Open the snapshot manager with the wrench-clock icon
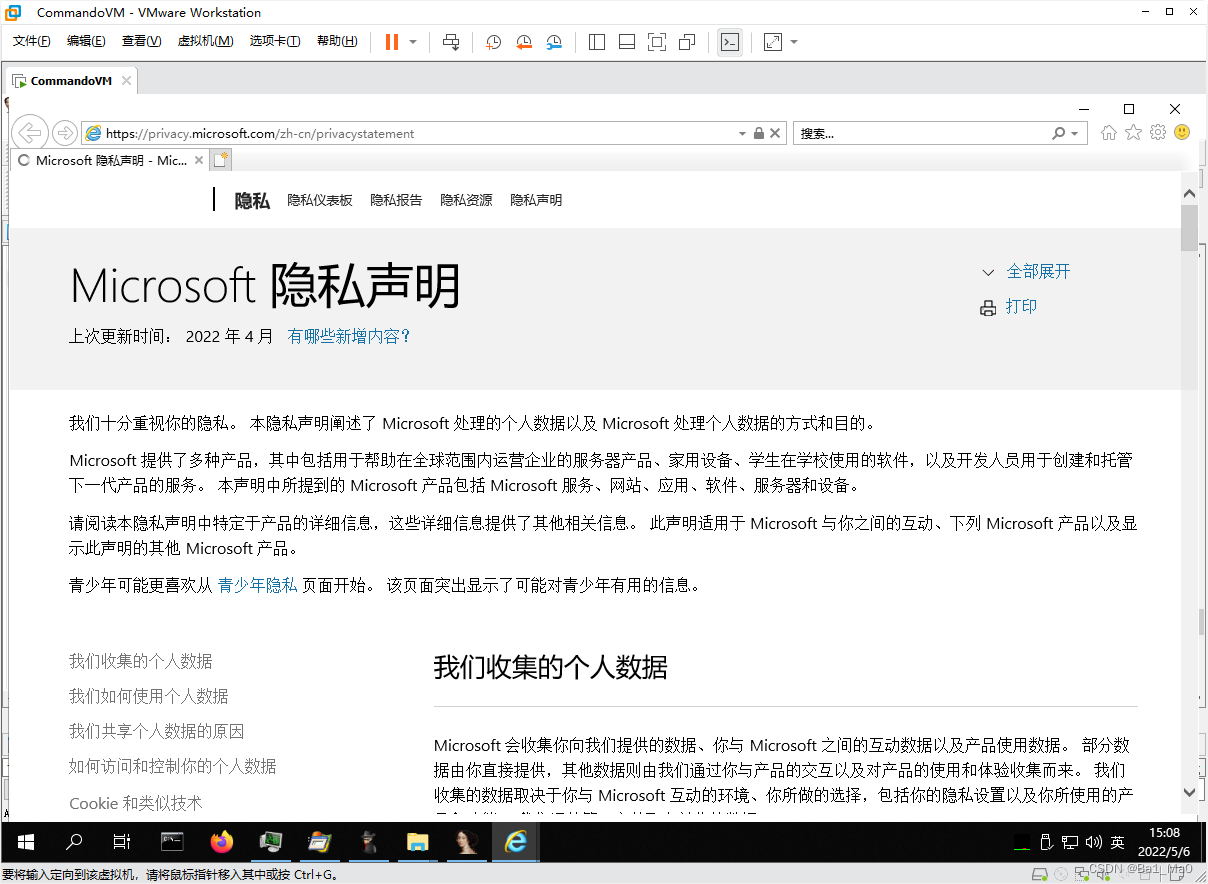 554,42
